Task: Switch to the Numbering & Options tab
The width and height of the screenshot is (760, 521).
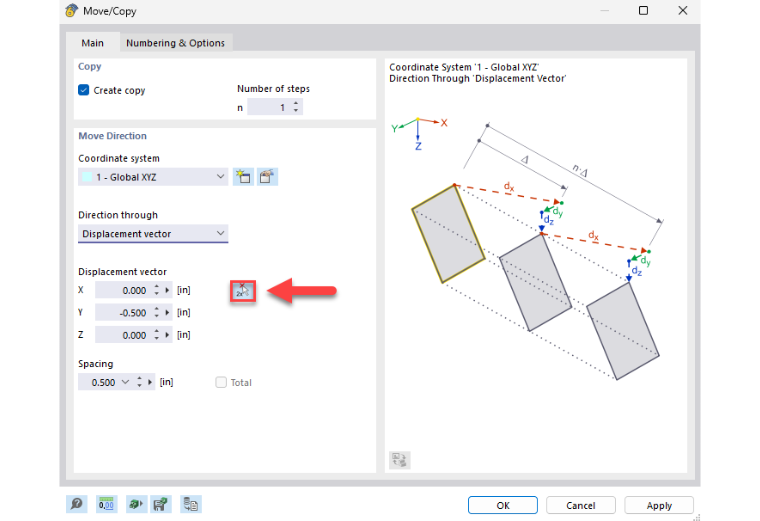Action: click(175, 43)
